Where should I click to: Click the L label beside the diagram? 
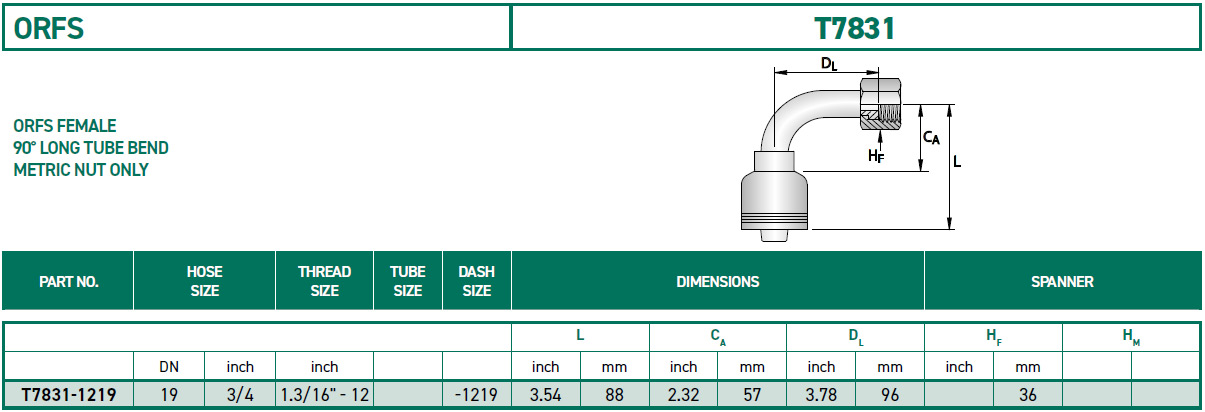coord(958,161)
